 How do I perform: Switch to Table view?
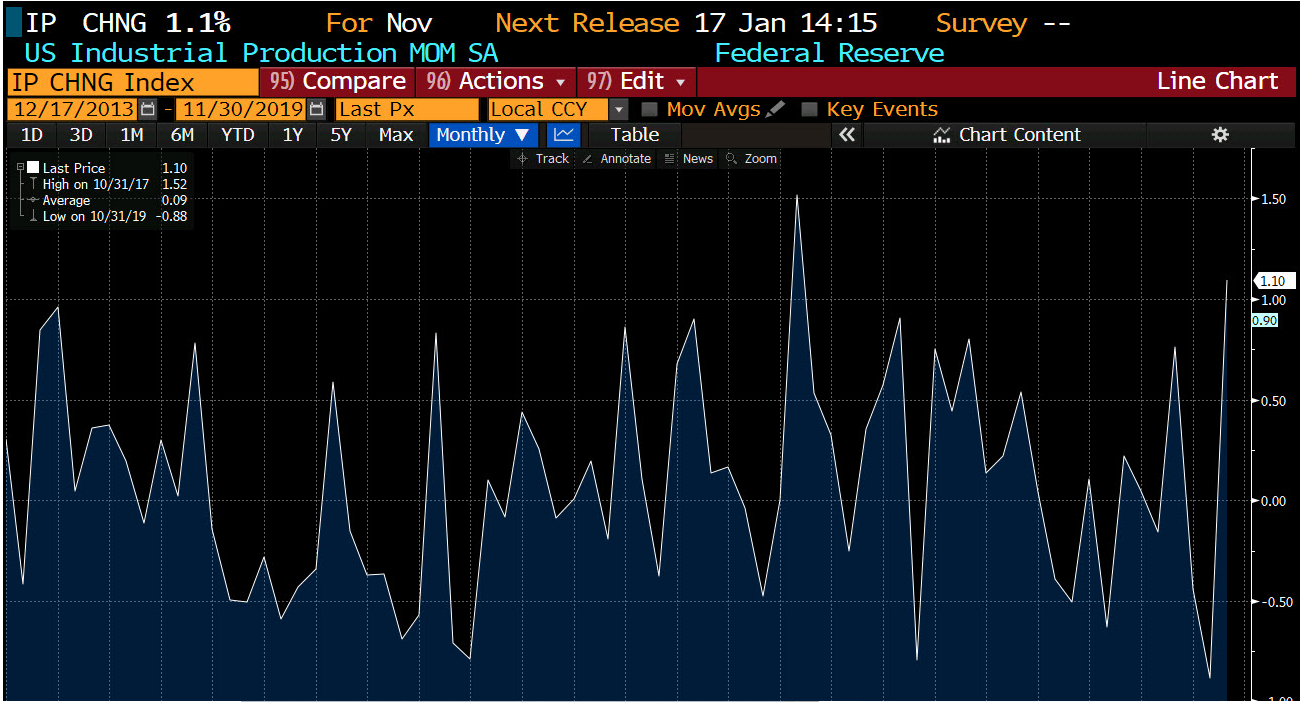click(x=635, y=134)
